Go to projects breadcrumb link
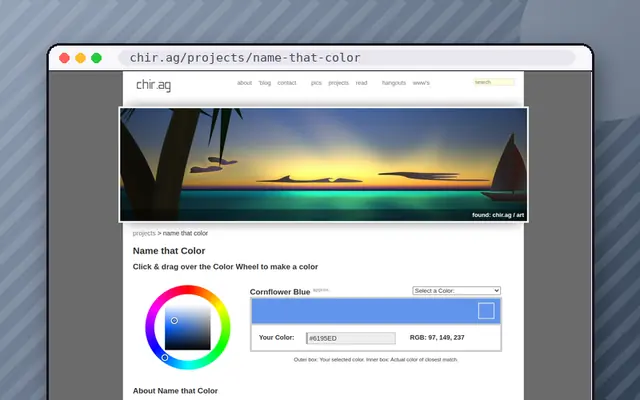 click(144, 233)
